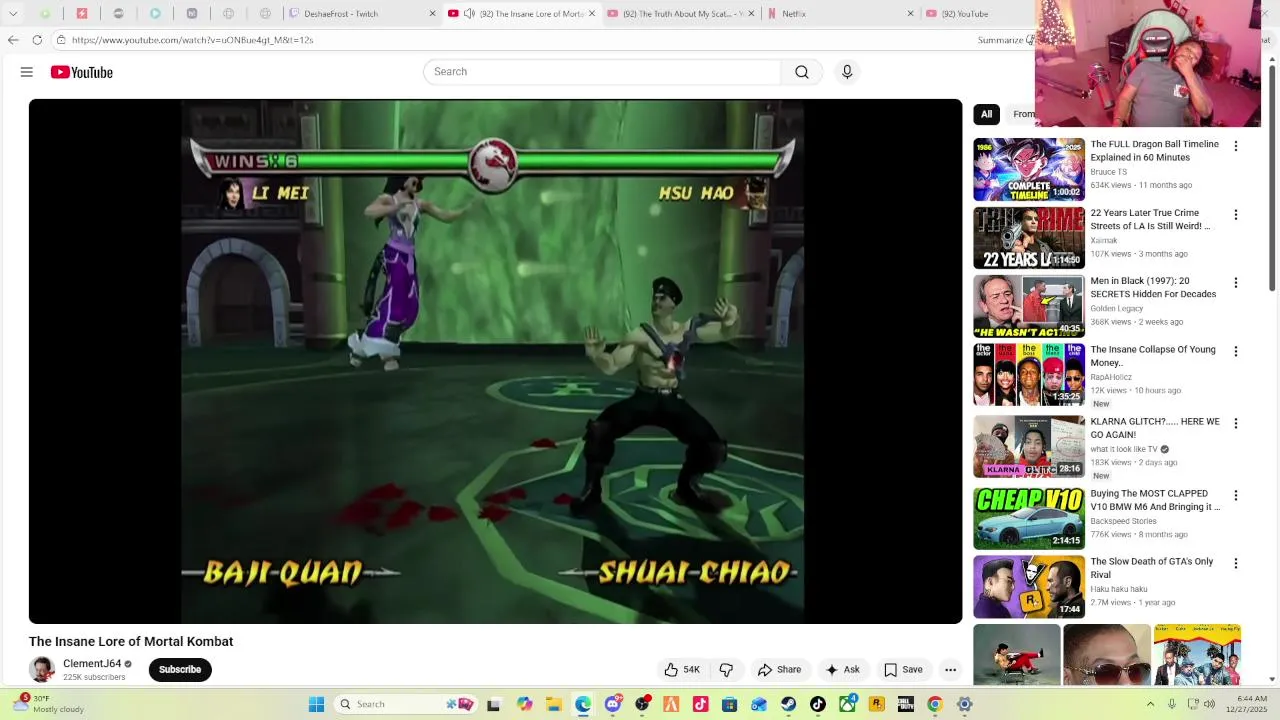This screenshot has height=720, width=1280.
Task: Close the Netflix tab
Action: point(910,14)
